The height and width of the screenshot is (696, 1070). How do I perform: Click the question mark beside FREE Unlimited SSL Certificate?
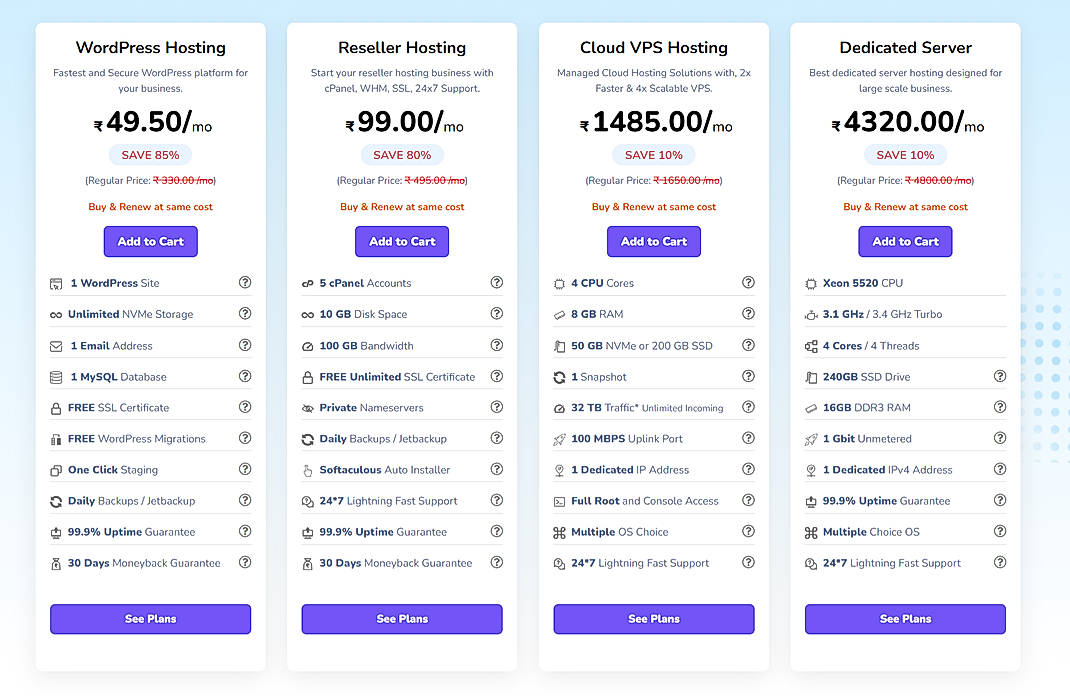497,376
